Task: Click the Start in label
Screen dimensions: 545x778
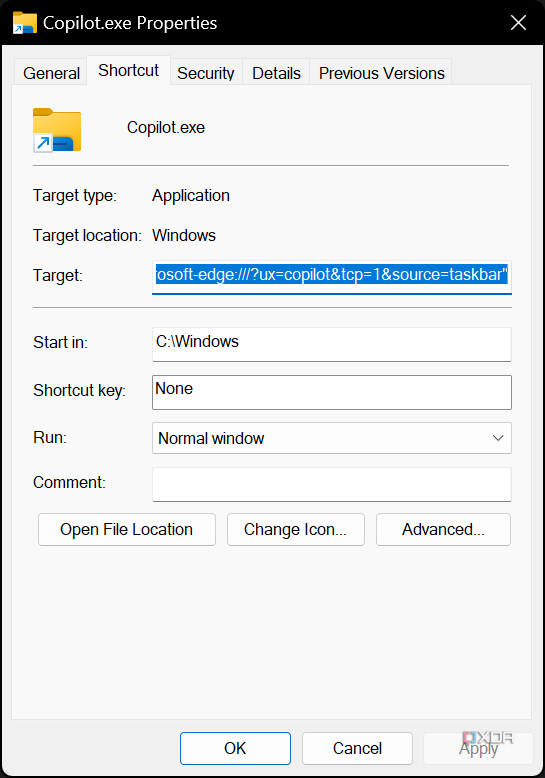Action: [x=61, y=342]
